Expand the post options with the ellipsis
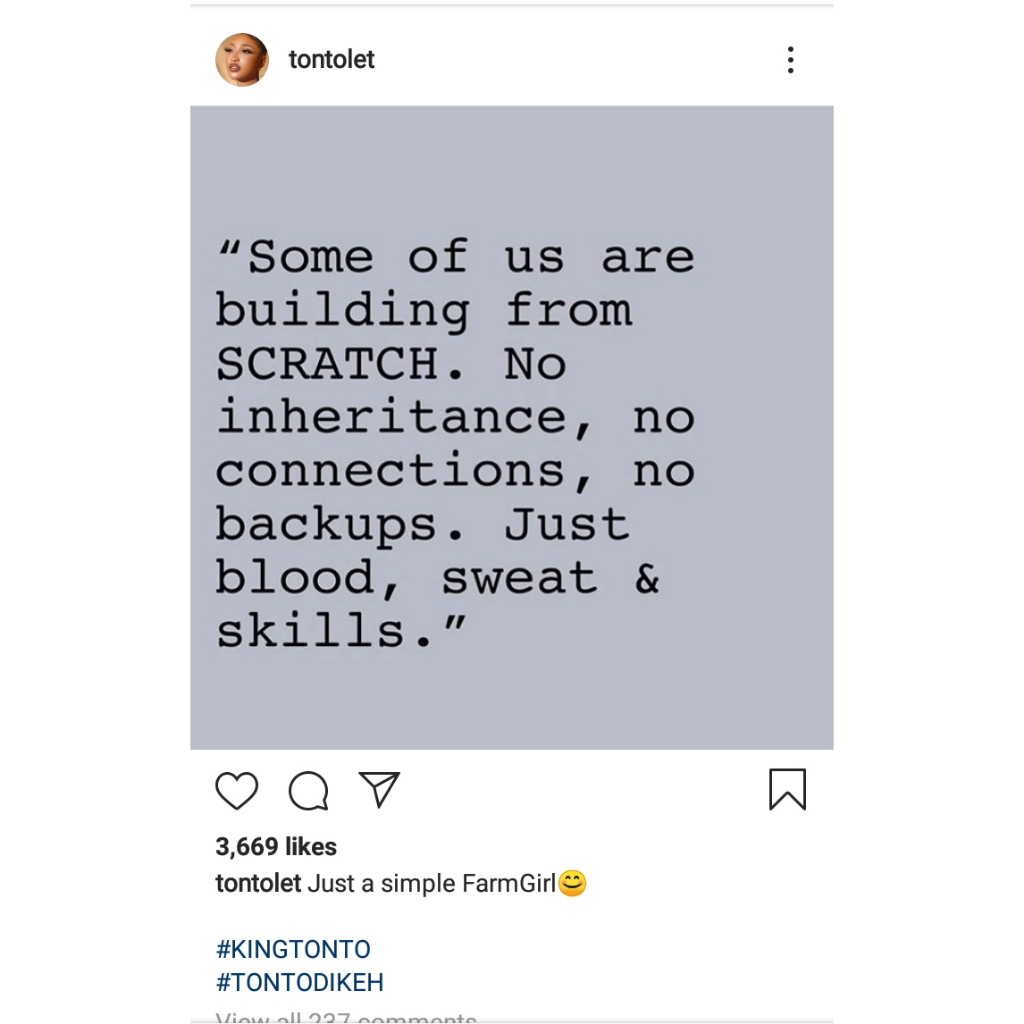This screenshot has width=1024, height=1024. [x=790, y=60]
